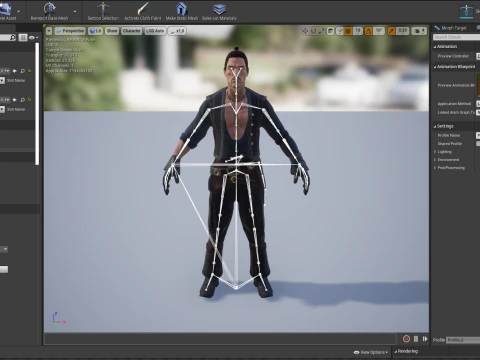Click the Vertices statistic in viewport overlay
This screenshot has width=480, height=360.
pos(60,60)
